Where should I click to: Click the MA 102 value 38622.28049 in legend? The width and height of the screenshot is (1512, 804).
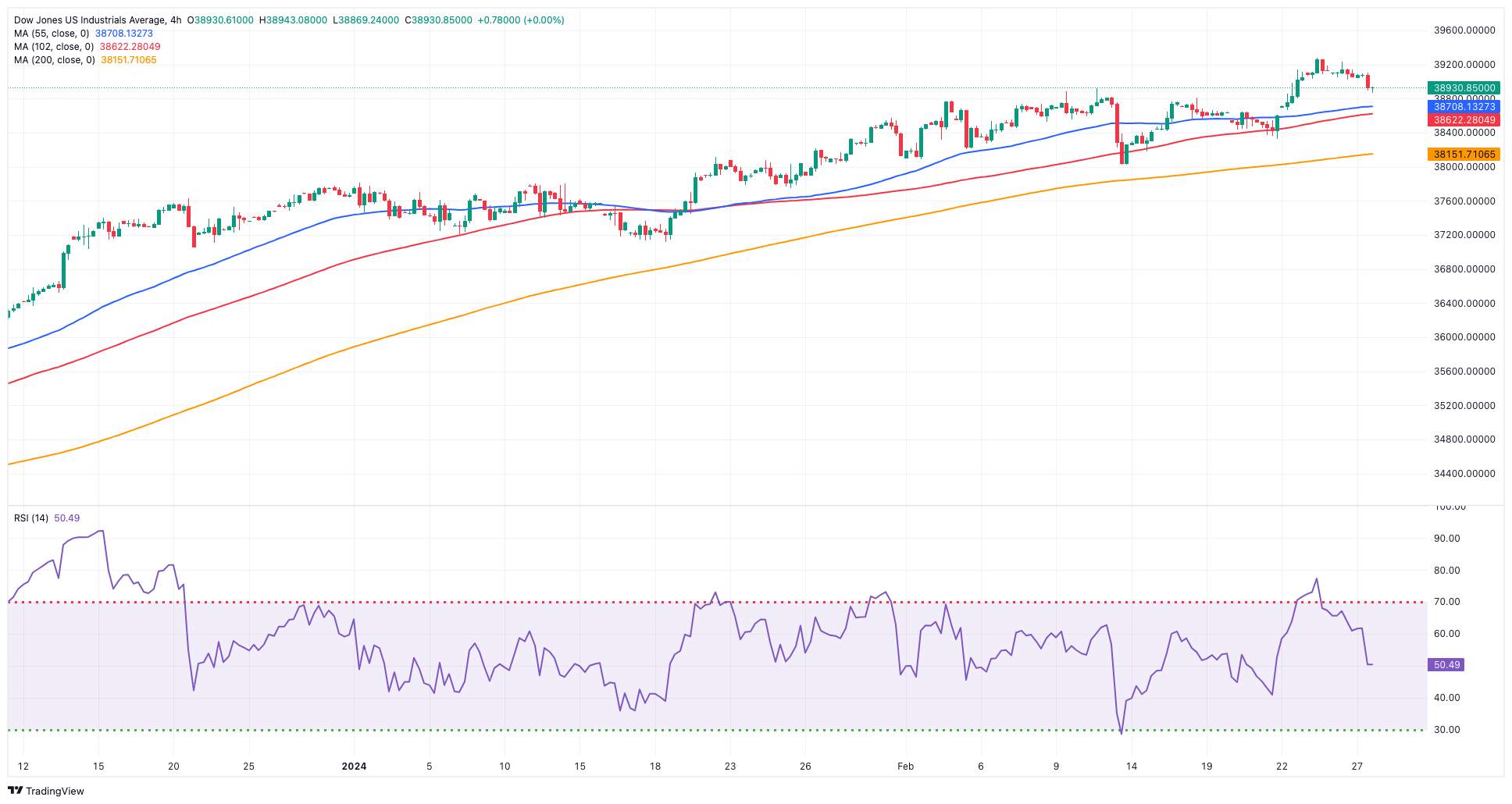[130, 47]
